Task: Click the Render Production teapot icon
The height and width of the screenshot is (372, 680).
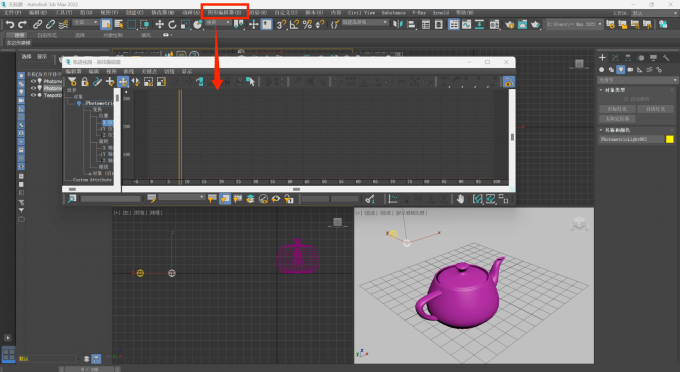Action: (536, 24)
